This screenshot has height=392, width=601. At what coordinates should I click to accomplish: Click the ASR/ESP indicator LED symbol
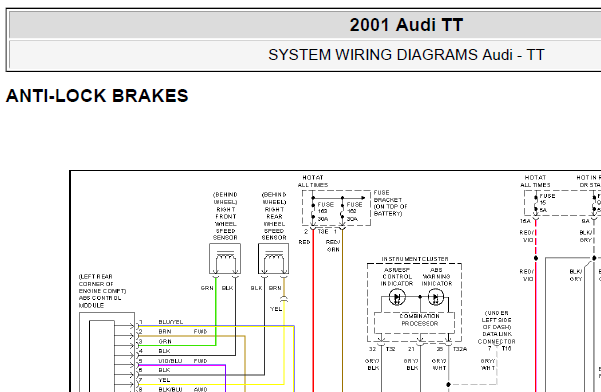coord(397,297)
